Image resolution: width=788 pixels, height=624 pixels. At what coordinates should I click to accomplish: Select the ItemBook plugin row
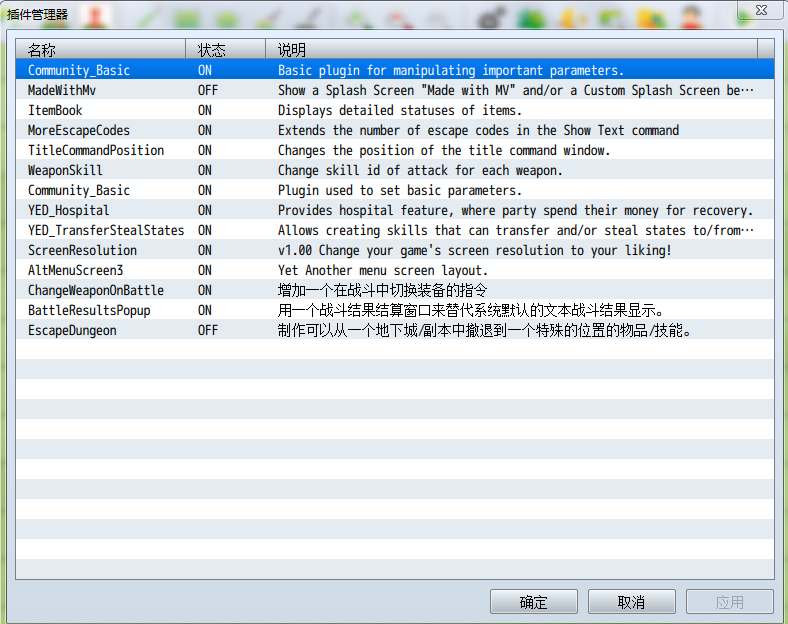coord(395,110)
